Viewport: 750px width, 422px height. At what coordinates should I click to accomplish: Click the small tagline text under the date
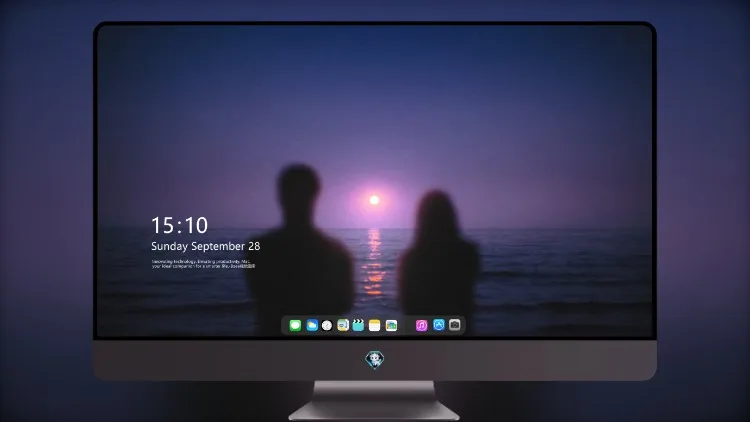(203, 264)
